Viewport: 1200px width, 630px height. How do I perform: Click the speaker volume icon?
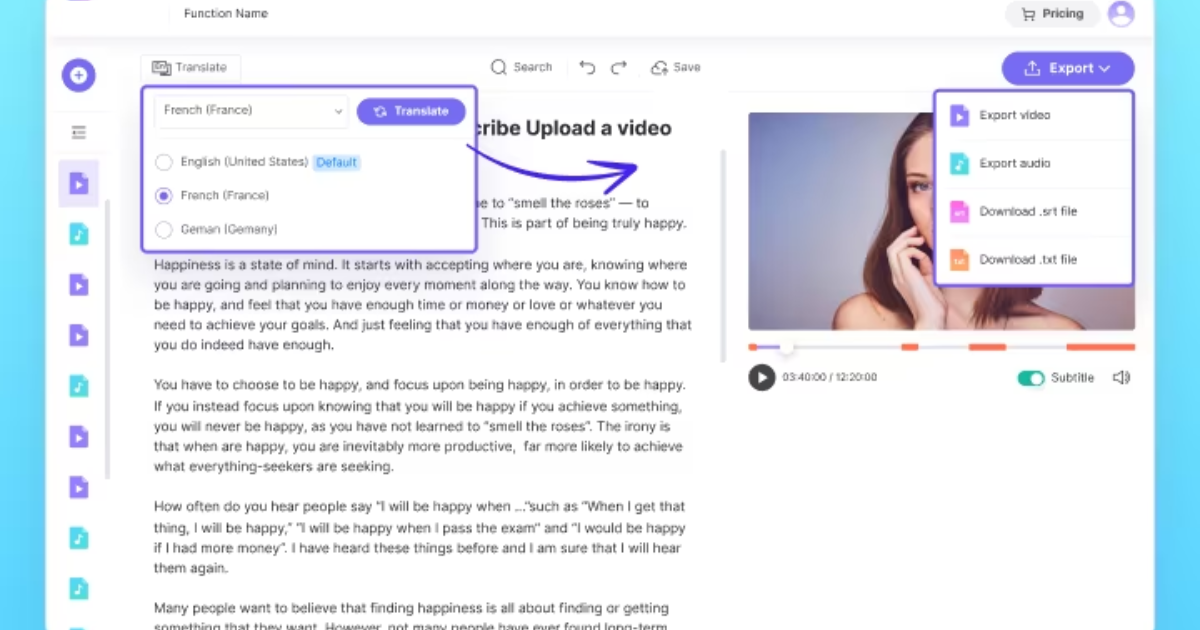(1121, 378)
